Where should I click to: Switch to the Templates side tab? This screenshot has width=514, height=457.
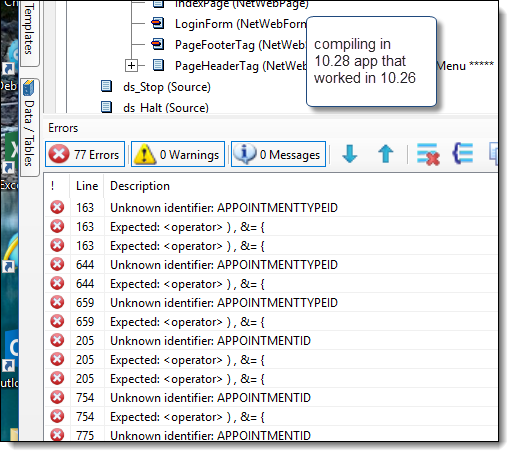click(x=30, y=30)
